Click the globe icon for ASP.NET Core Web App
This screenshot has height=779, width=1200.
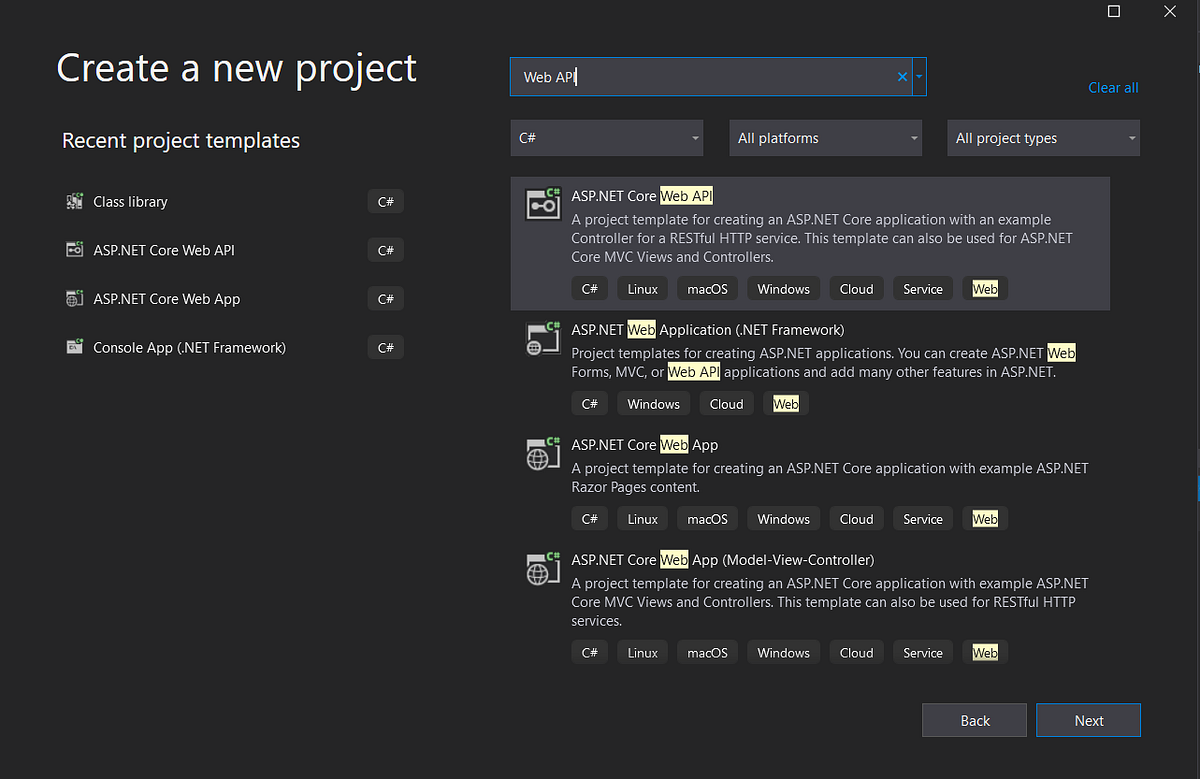tap(542, 453)
